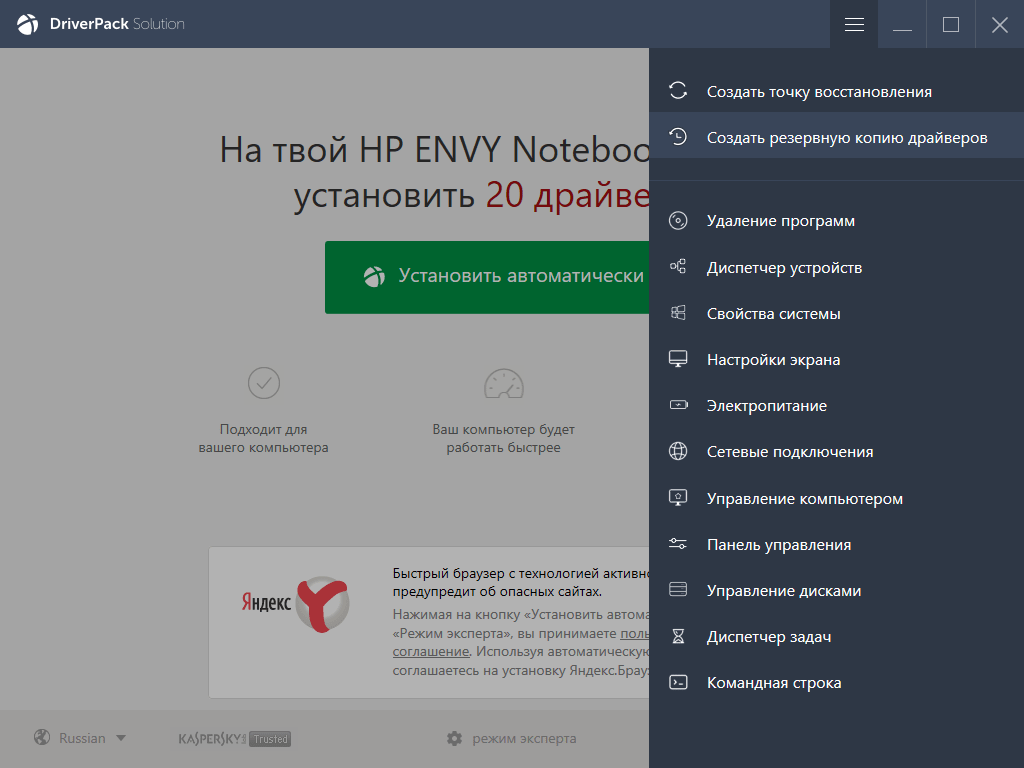
Task: Click the hamburger menu icon
Action: point(854,24)
